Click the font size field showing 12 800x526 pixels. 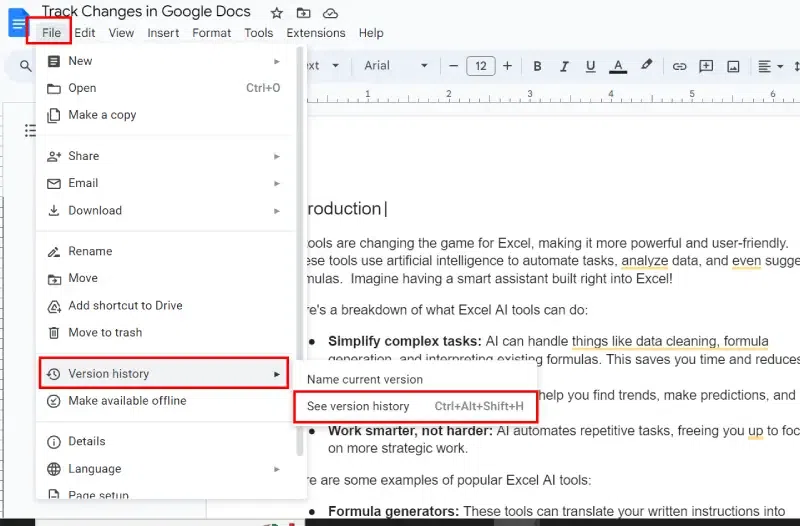point(481,66)
